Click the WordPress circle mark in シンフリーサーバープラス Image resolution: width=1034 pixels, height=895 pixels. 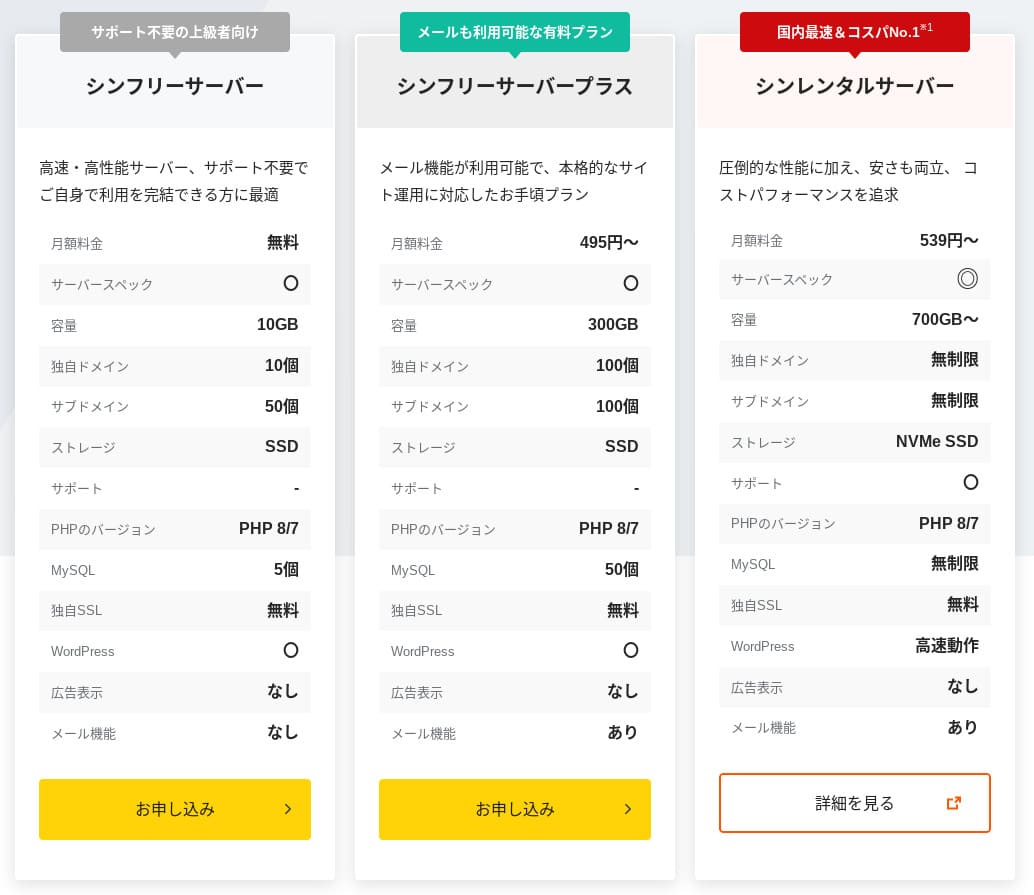coord(631,650)
